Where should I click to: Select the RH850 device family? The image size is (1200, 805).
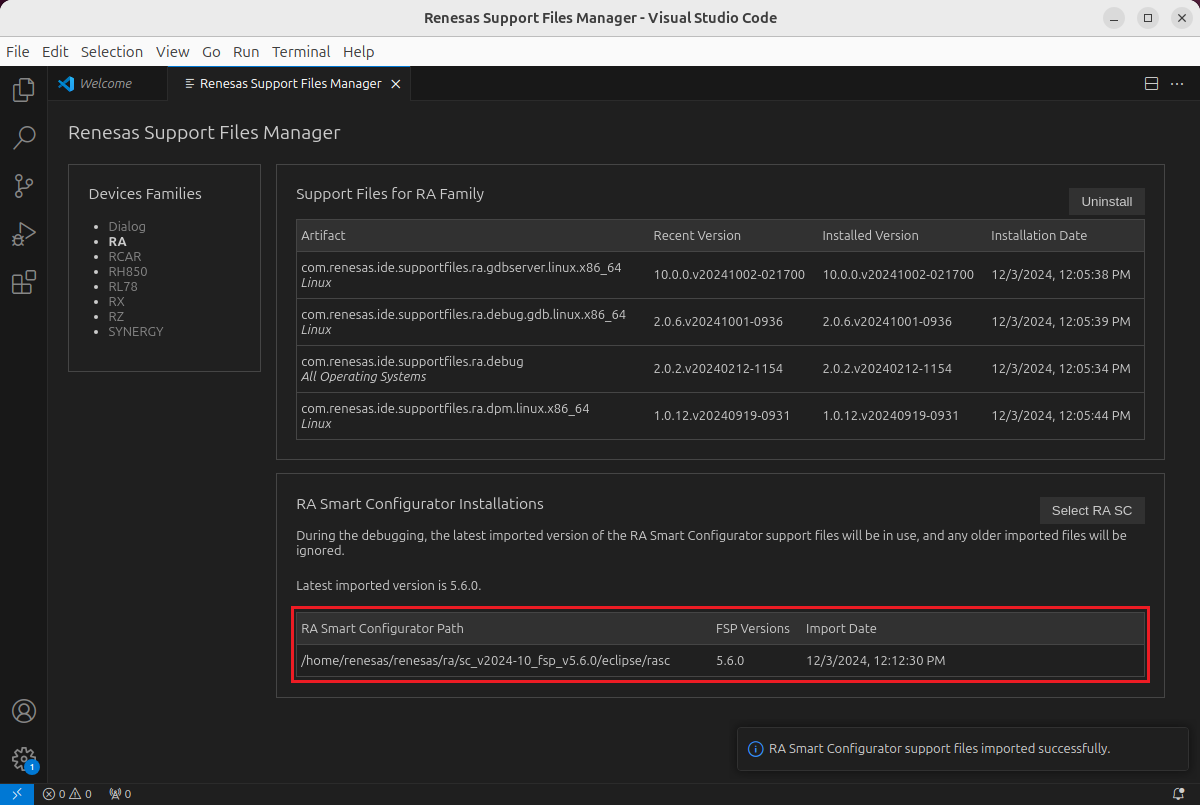(128, 272)
